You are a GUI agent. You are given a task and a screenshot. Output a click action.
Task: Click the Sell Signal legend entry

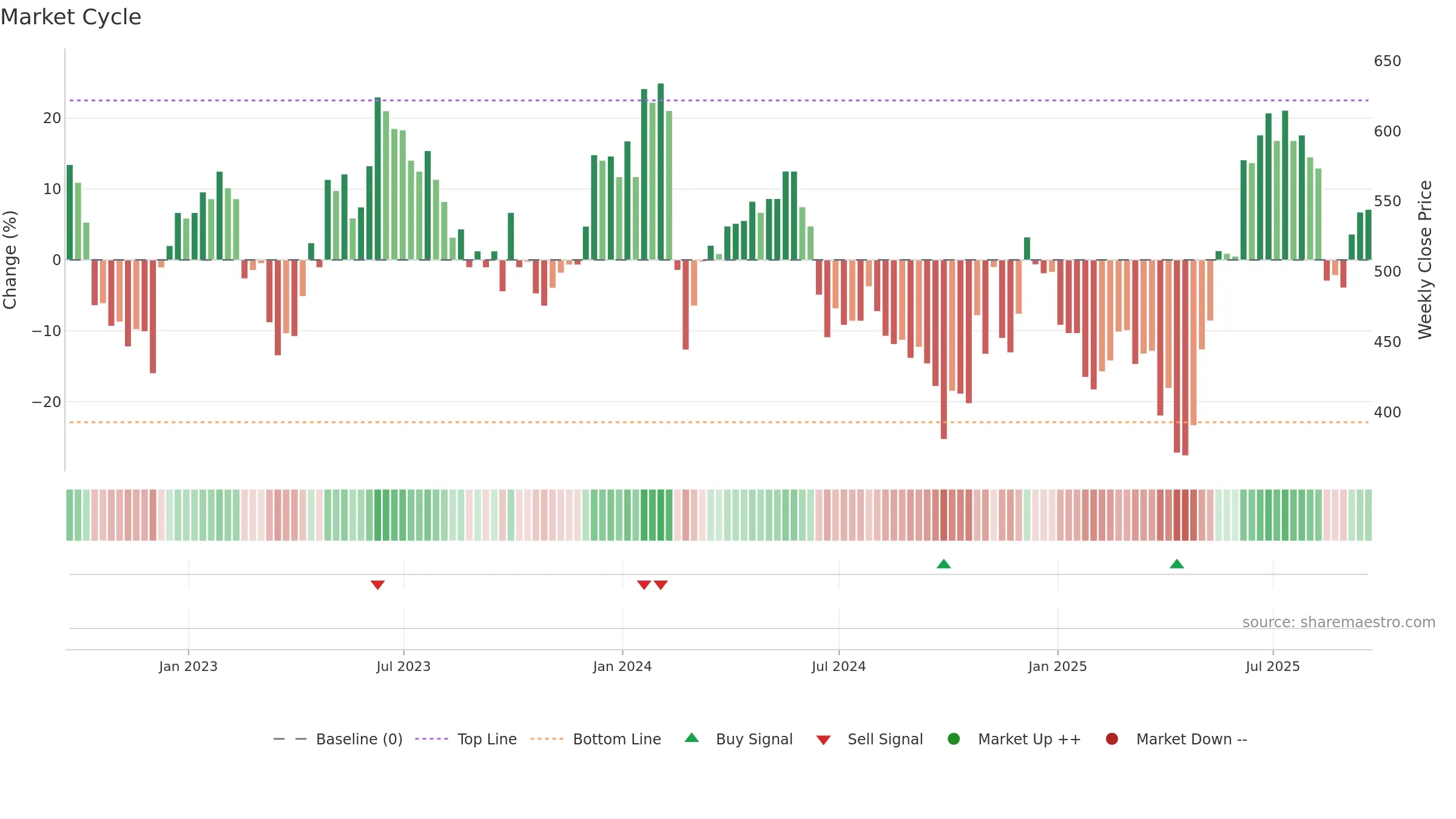(869, 739)
